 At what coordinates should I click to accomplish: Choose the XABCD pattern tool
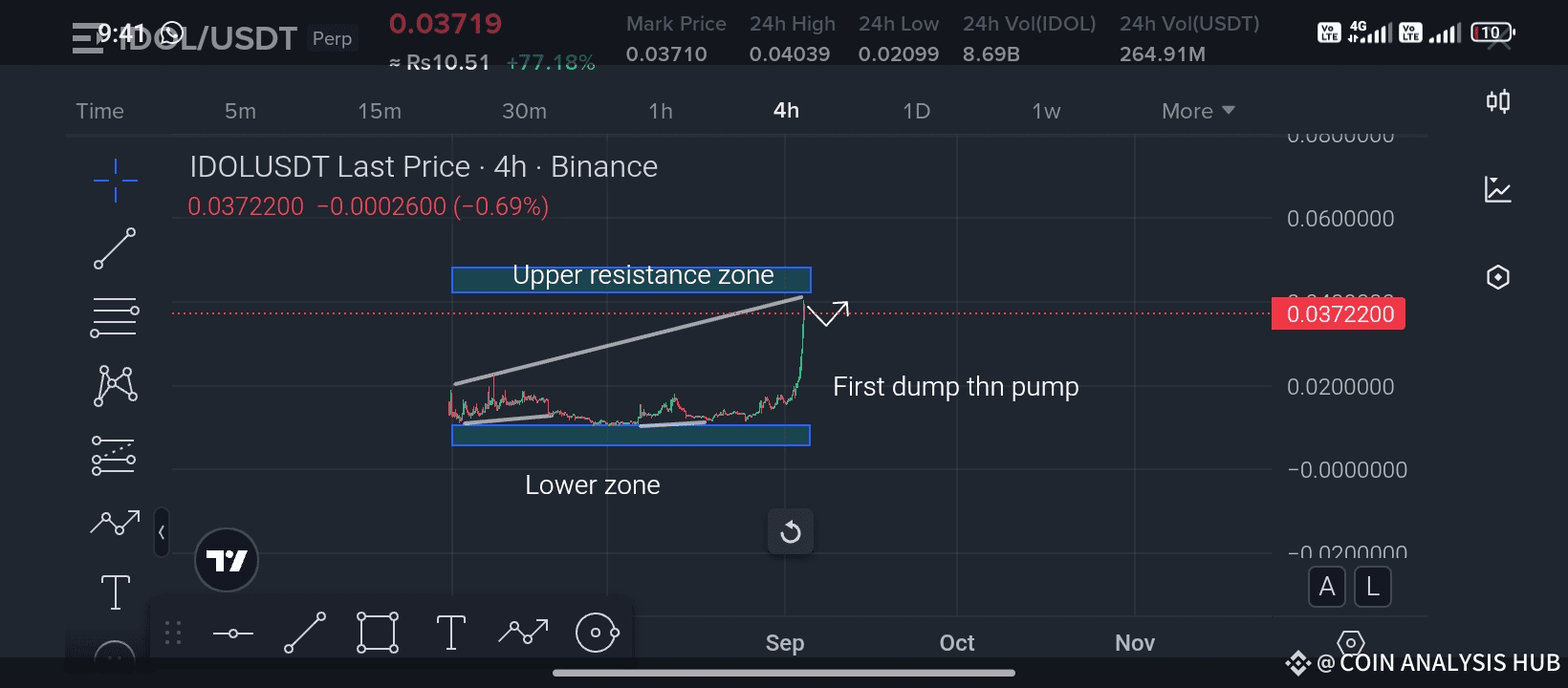coord(115,386)
